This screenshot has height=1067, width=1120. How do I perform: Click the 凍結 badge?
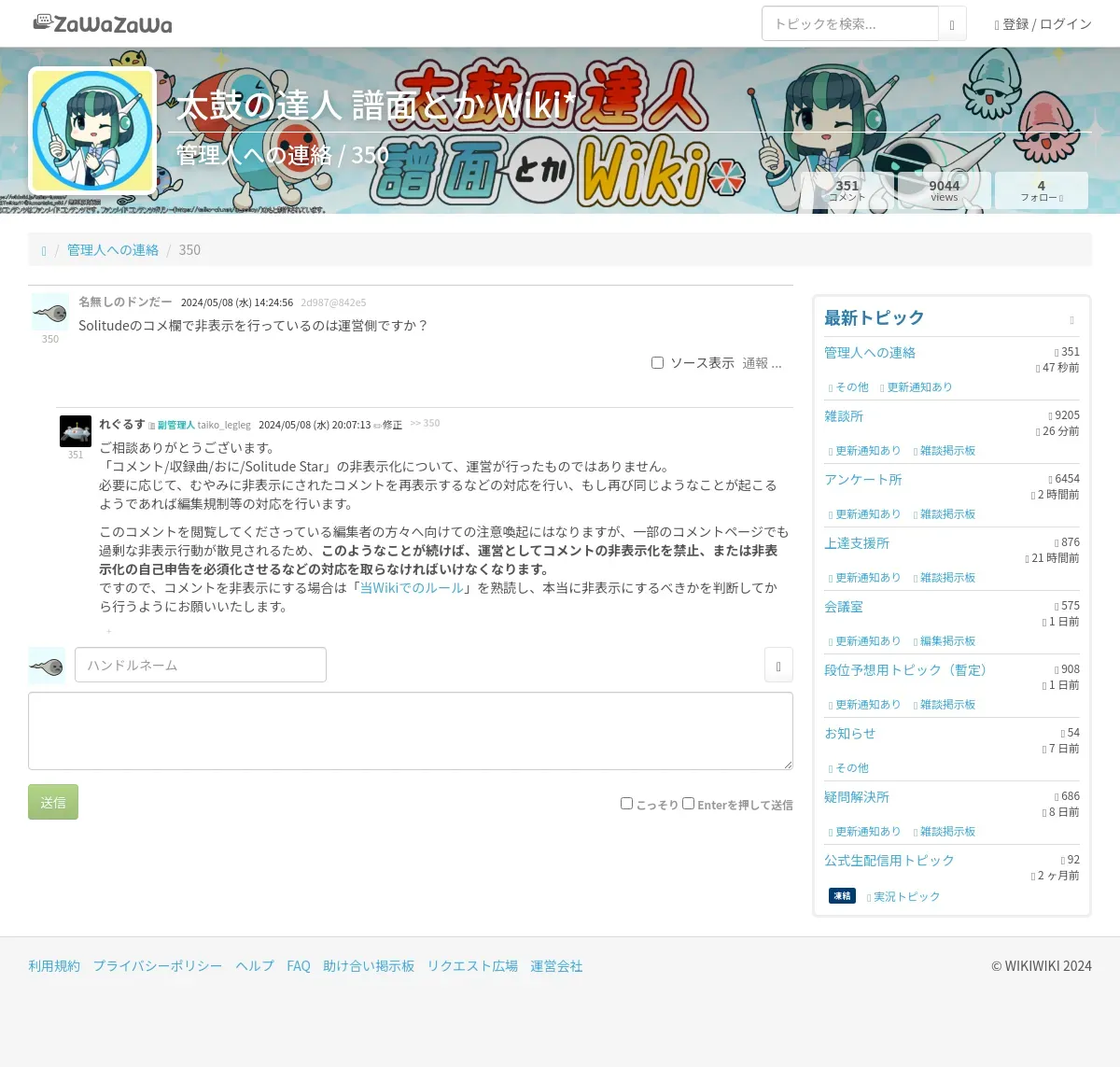click(x=842, y=896)
